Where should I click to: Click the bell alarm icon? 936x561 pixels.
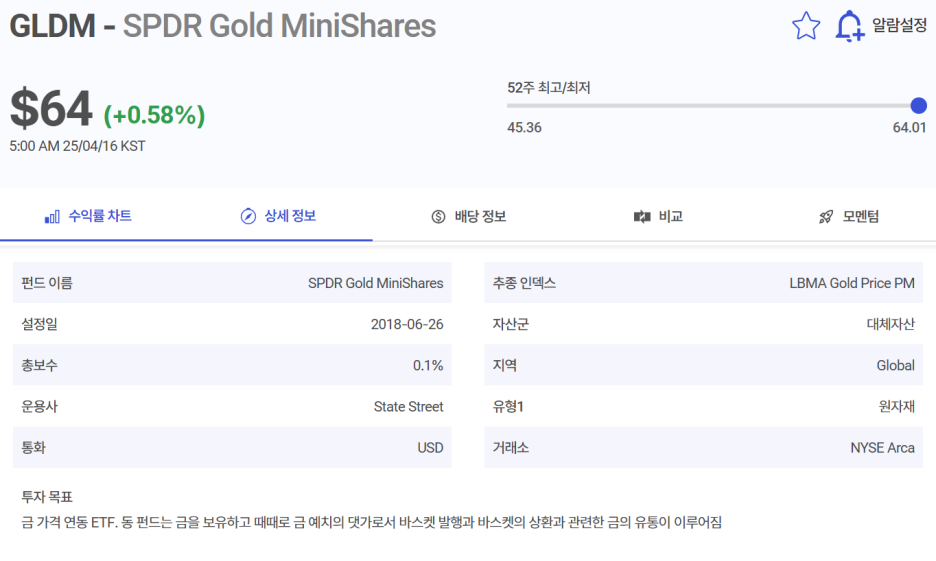click(849, 26)
